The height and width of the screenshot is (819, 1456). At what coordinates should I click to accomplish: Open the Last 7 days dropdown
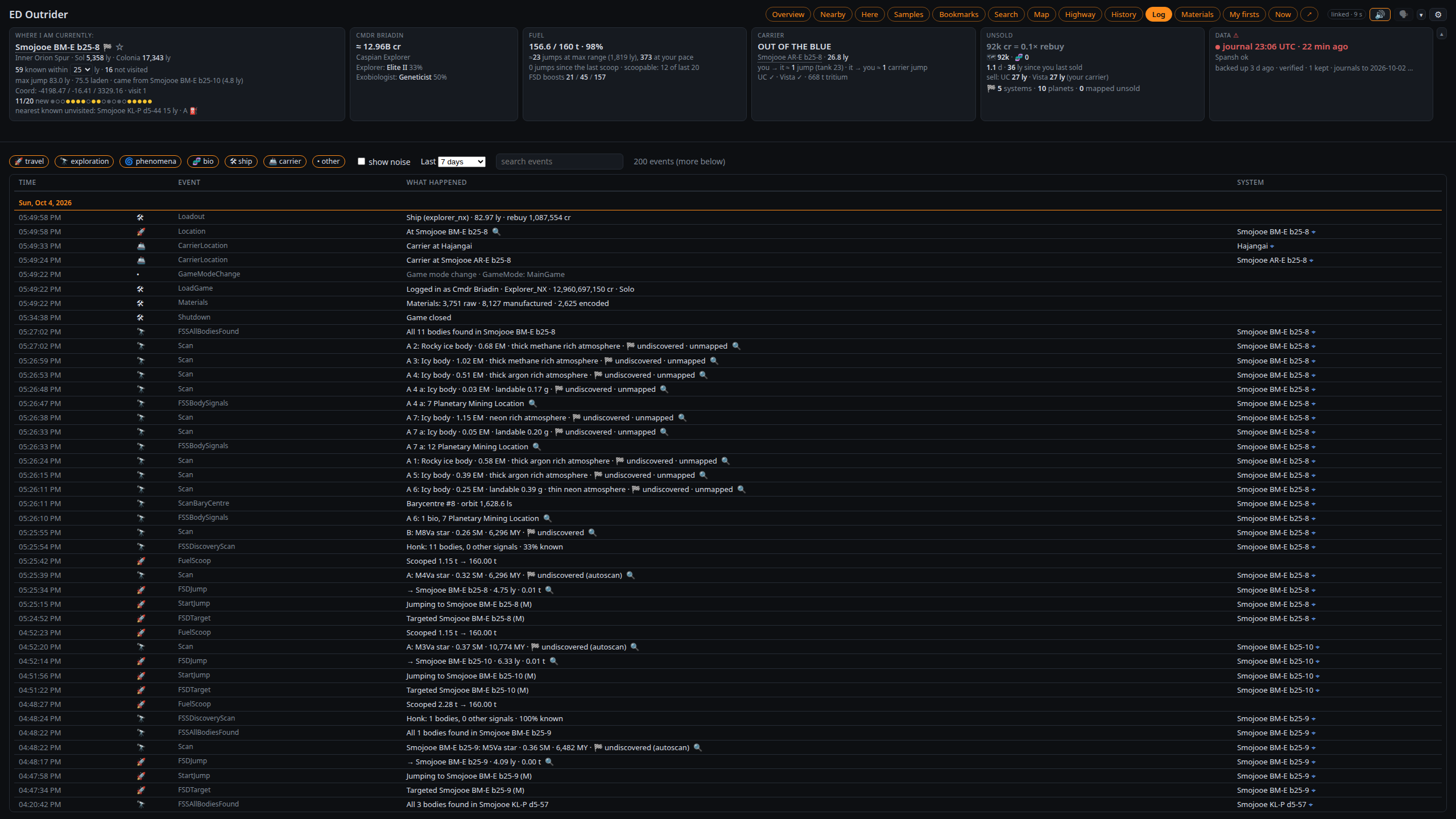point(462,162)
